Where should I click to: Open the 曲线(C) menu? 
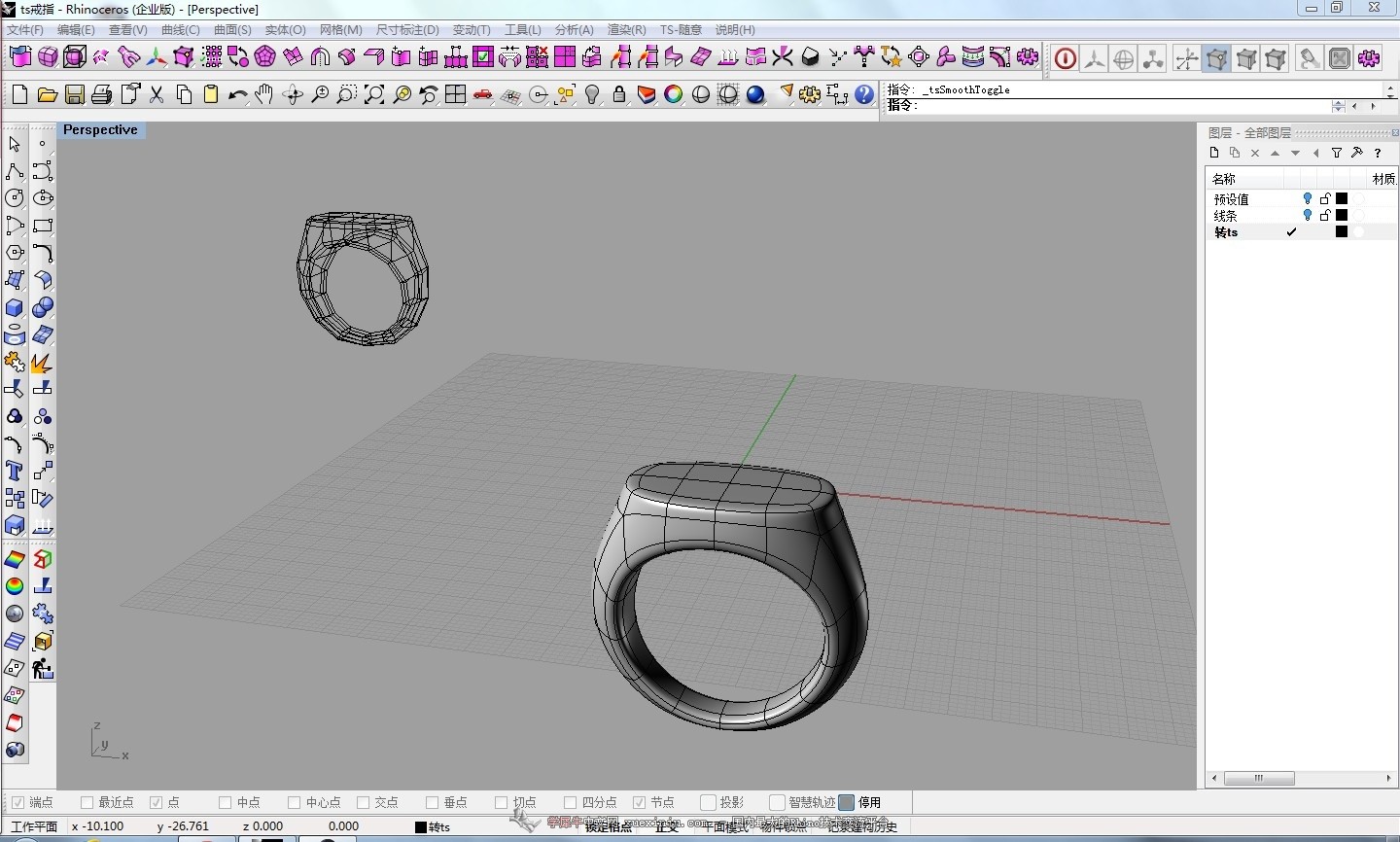click(181, 30)
